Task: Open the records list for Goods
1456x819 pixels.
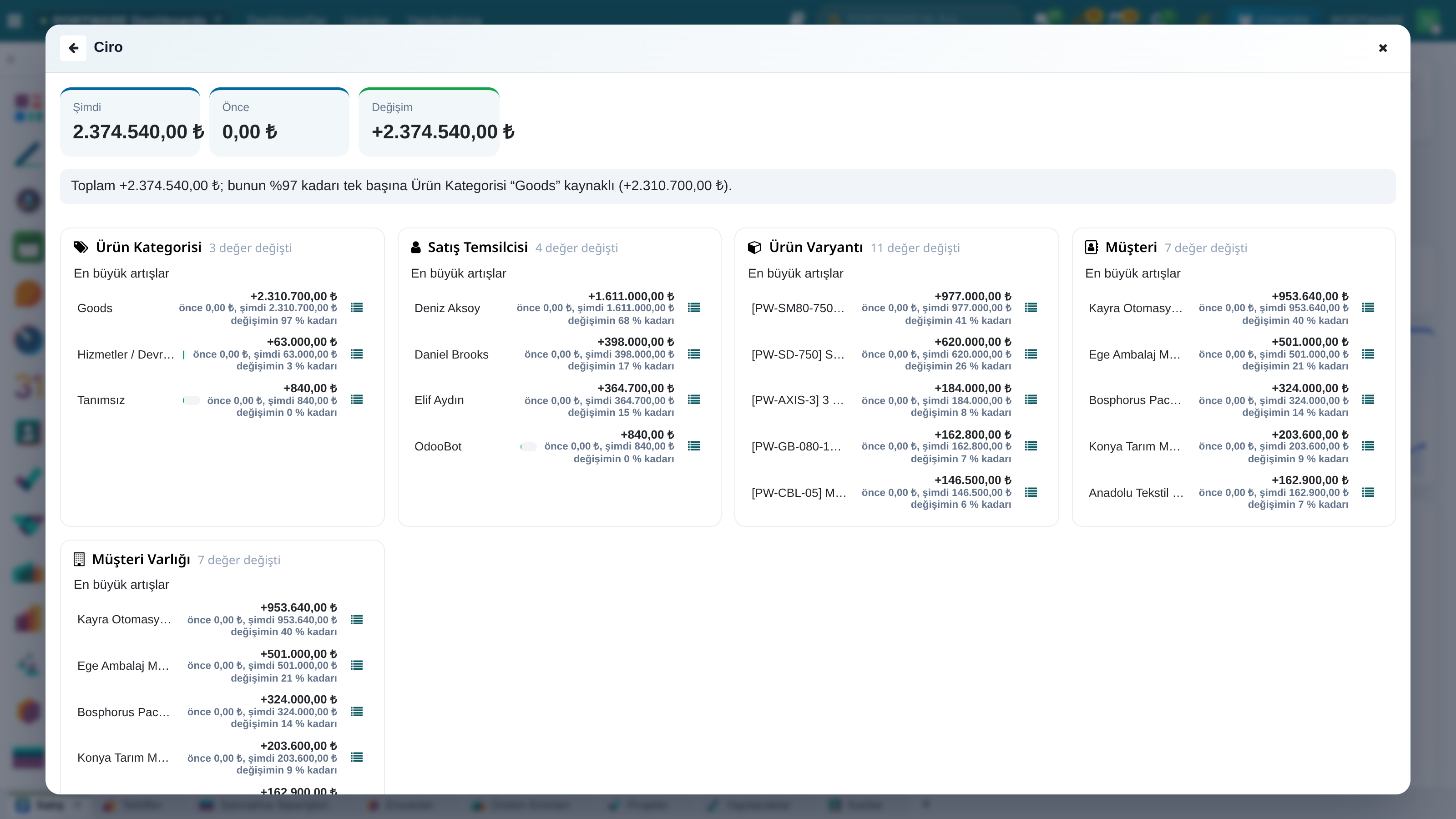Action: pyautogui.click(x=357, y=308)
